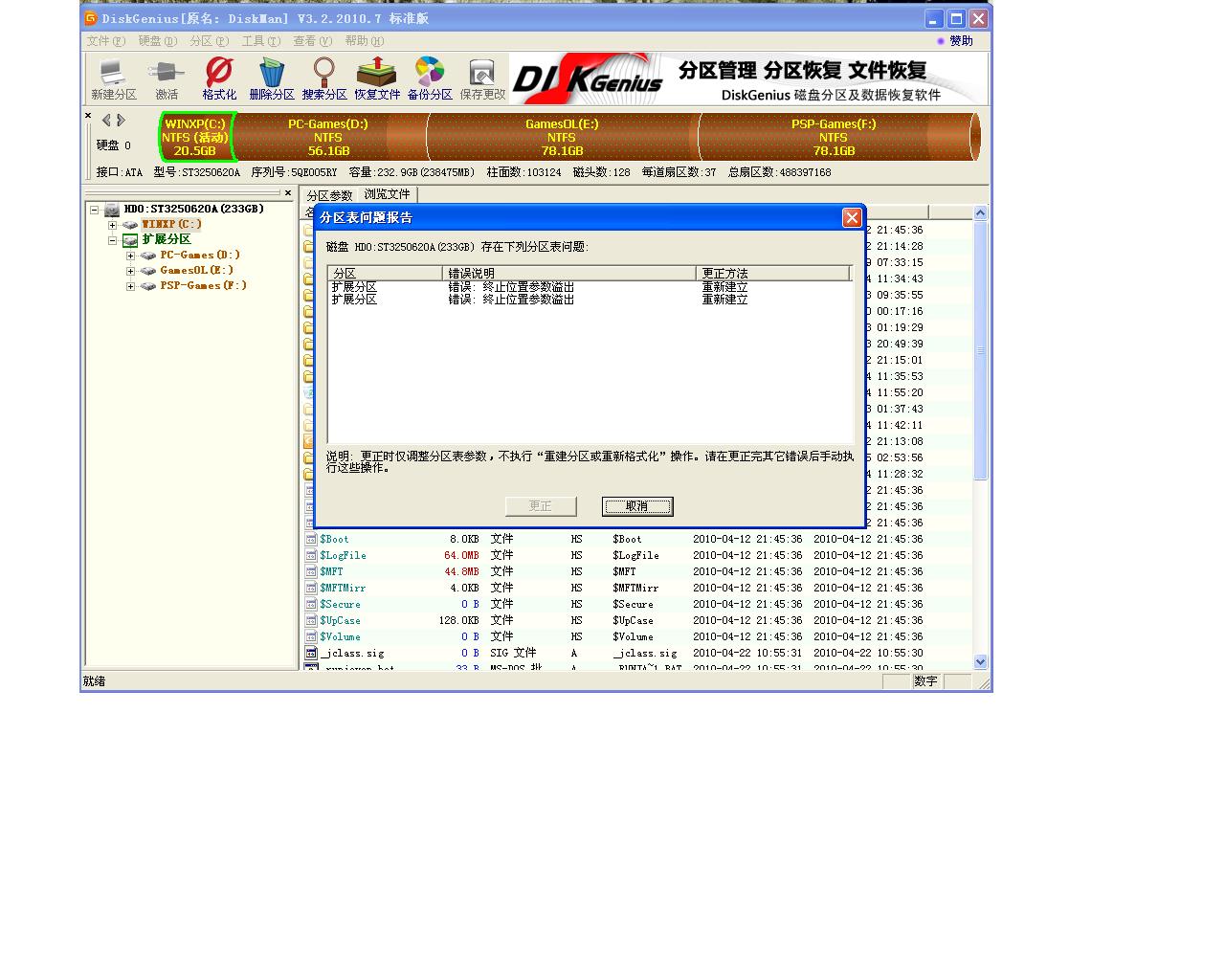
Task: Select the $Secure file row
Action: [x=636, y=604]
